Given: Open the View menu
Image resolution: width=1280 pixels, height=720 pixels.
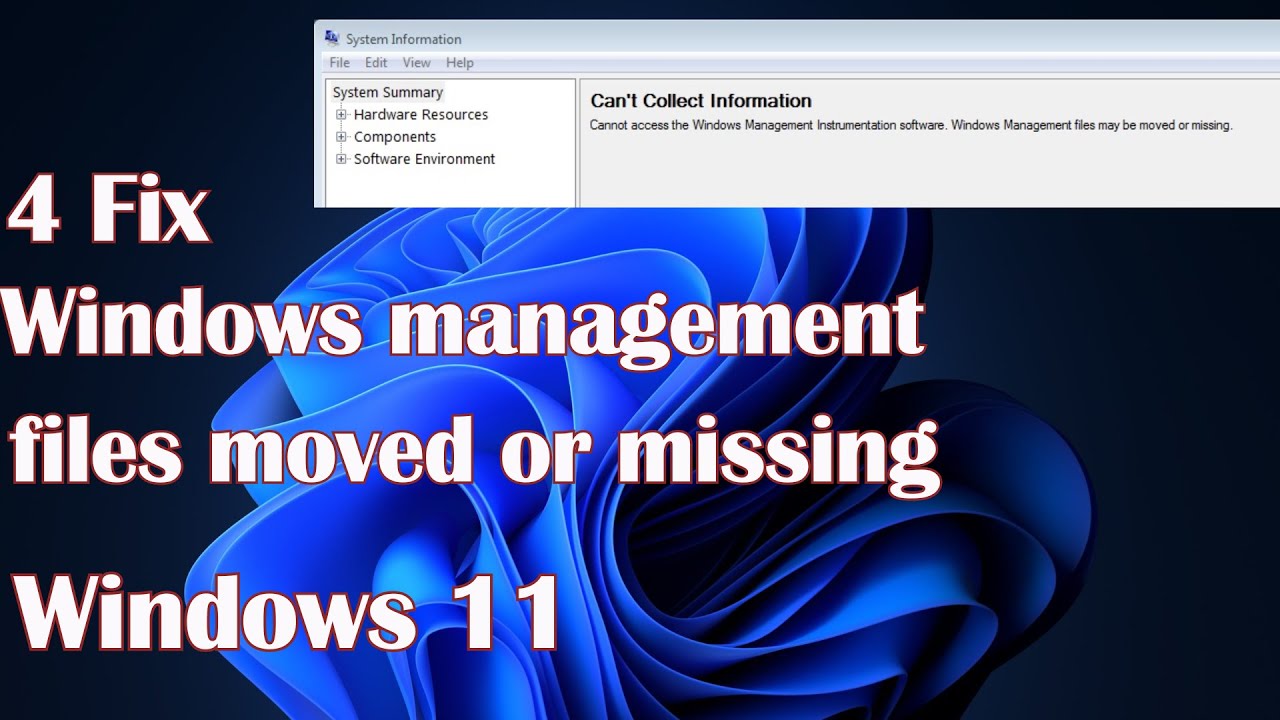Looking at the screenshot, I should (417, 62).
